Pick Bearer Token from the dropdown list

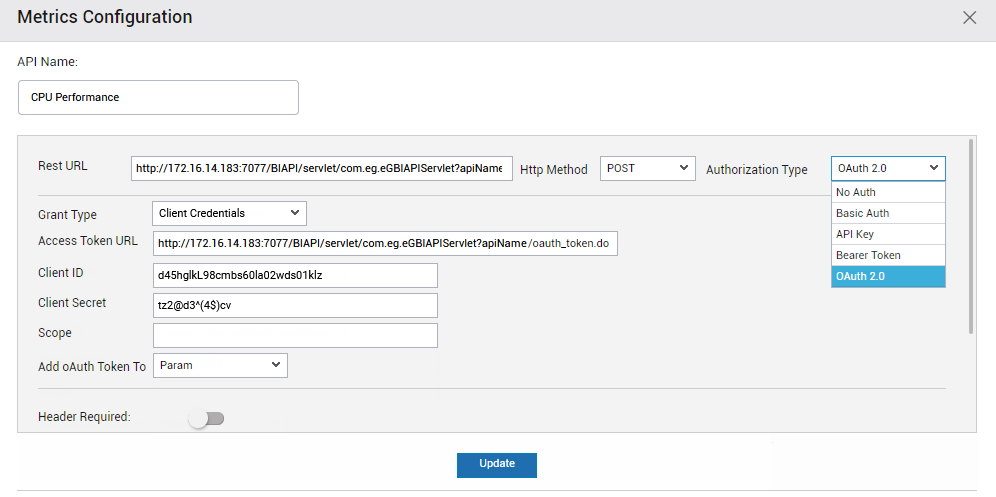point(888,255)
